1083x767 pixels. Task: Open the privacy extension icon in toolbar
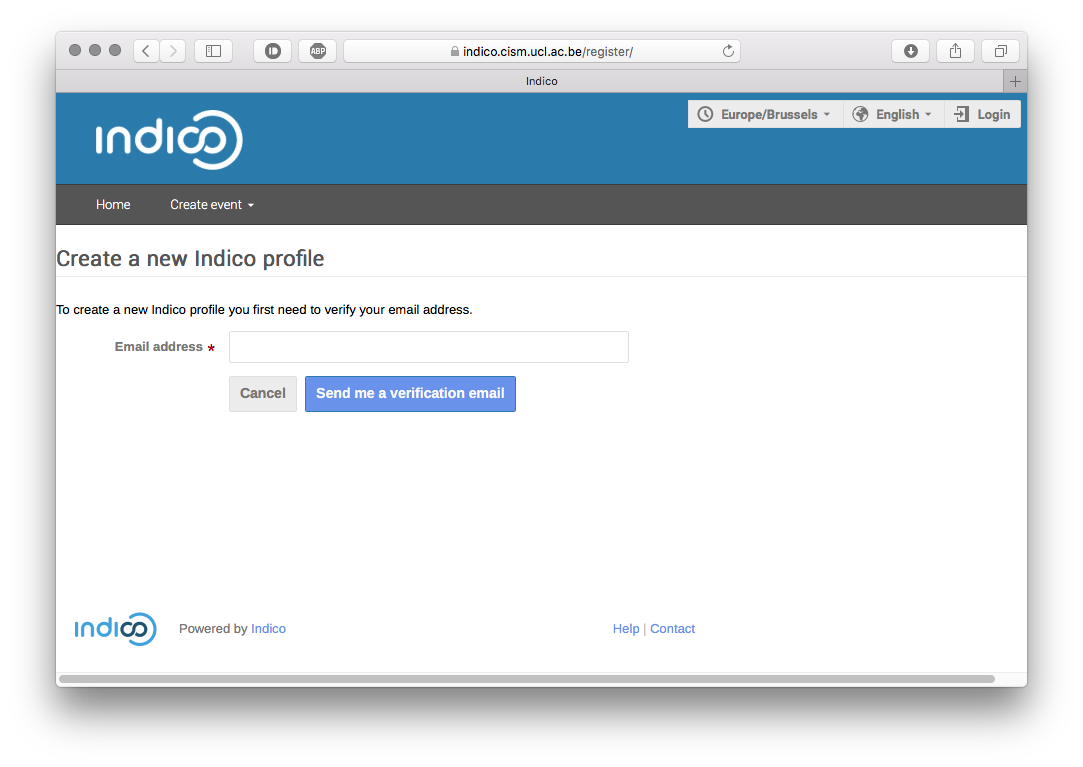[273, 51]
